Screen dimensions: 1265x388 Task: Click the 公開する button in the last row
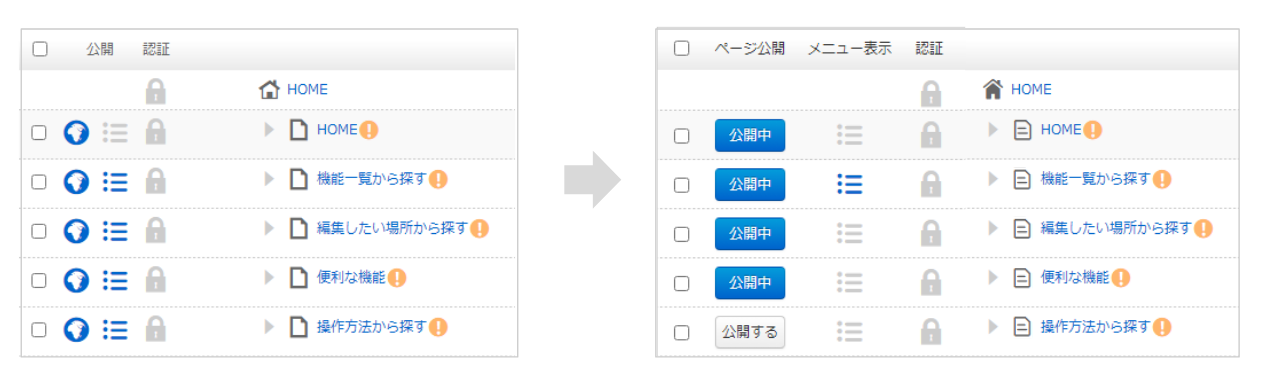[x=750, y=331]
